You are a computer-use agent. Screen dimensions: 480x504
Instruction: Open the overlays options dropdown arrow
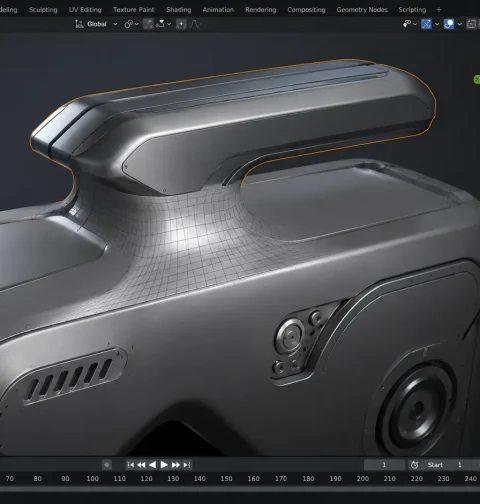click(460, 24)
